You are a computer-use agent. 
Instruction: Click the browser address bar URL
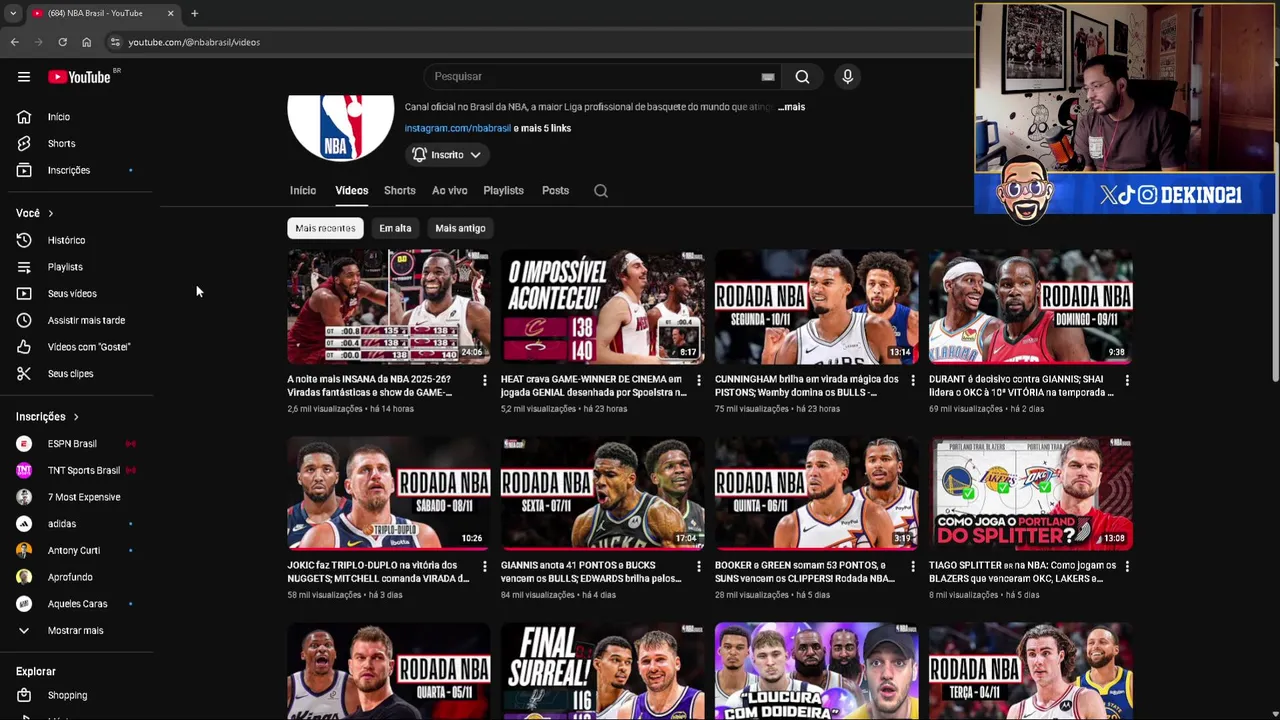tap(194, 42)
